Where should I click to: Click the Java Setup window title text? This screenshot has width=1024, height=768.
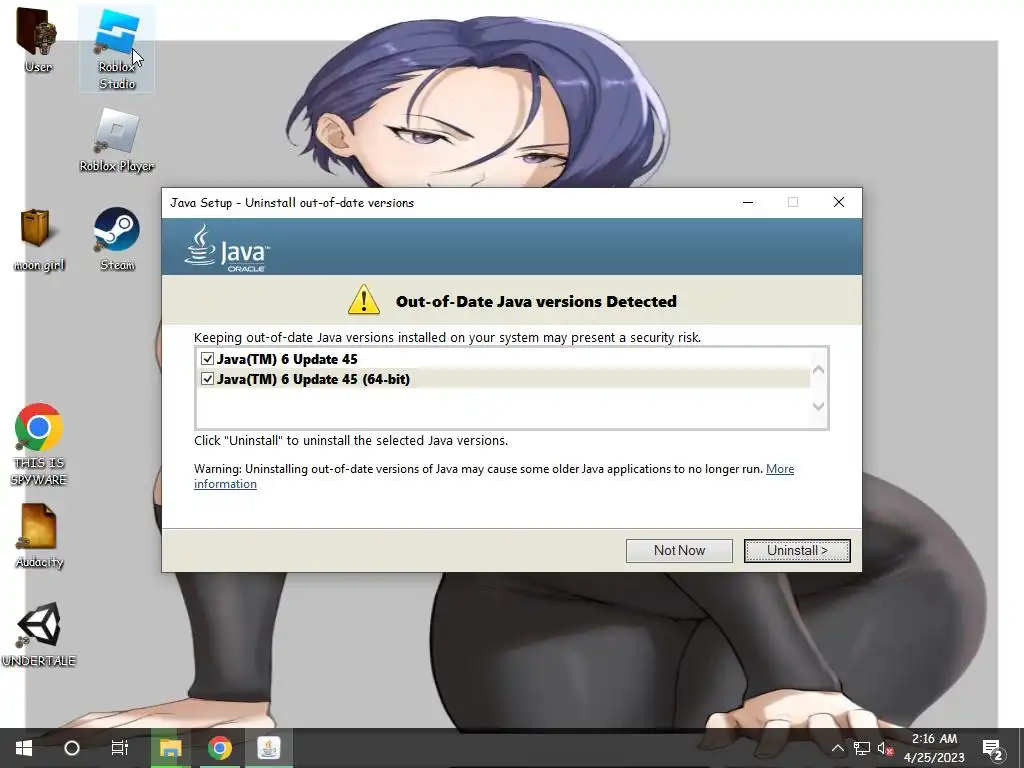[x=292, y=202]
